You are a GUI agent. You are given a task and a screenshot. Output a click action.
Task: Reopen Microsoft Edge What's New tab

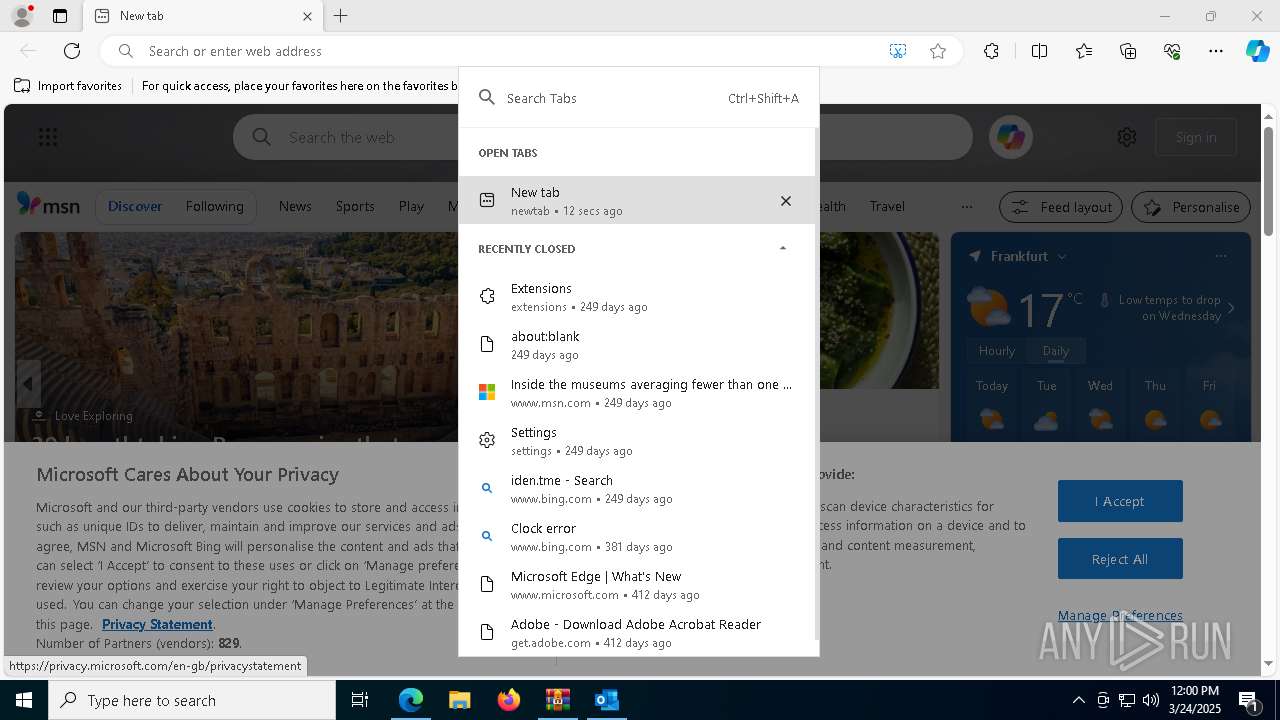tap(637, 585)
